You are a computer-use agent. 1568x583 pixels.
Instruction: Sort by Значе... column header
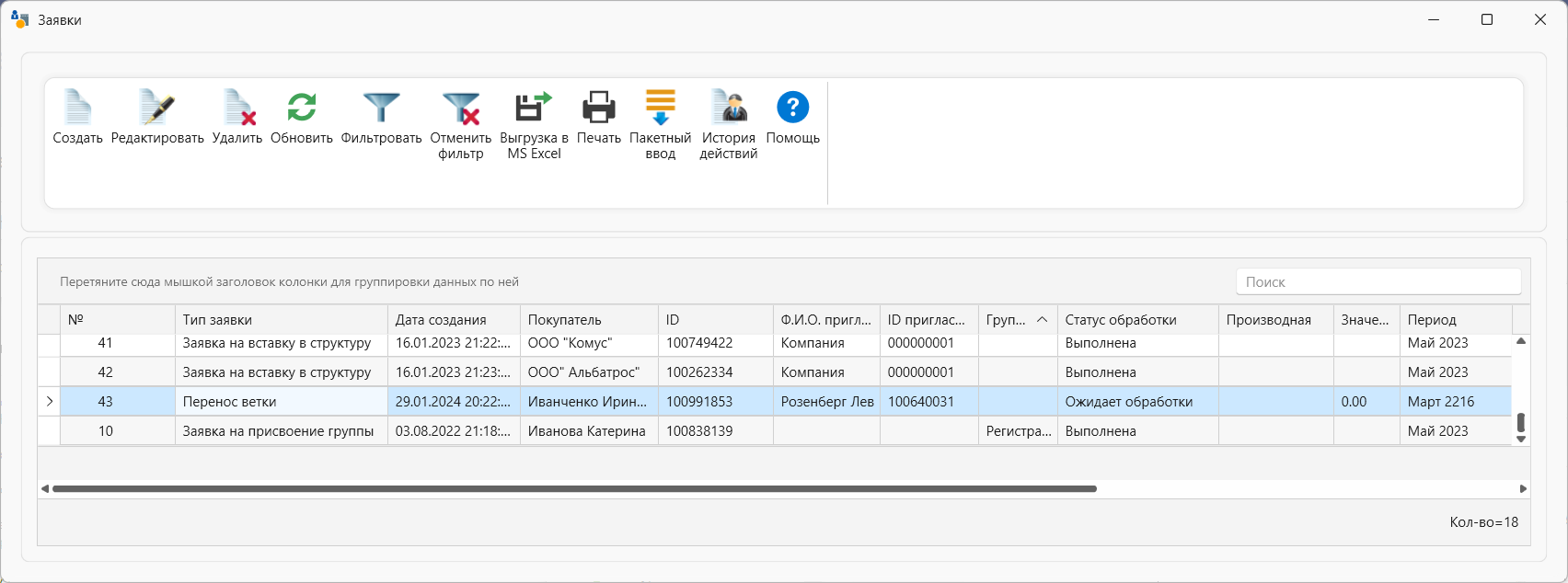(1366, 319)
